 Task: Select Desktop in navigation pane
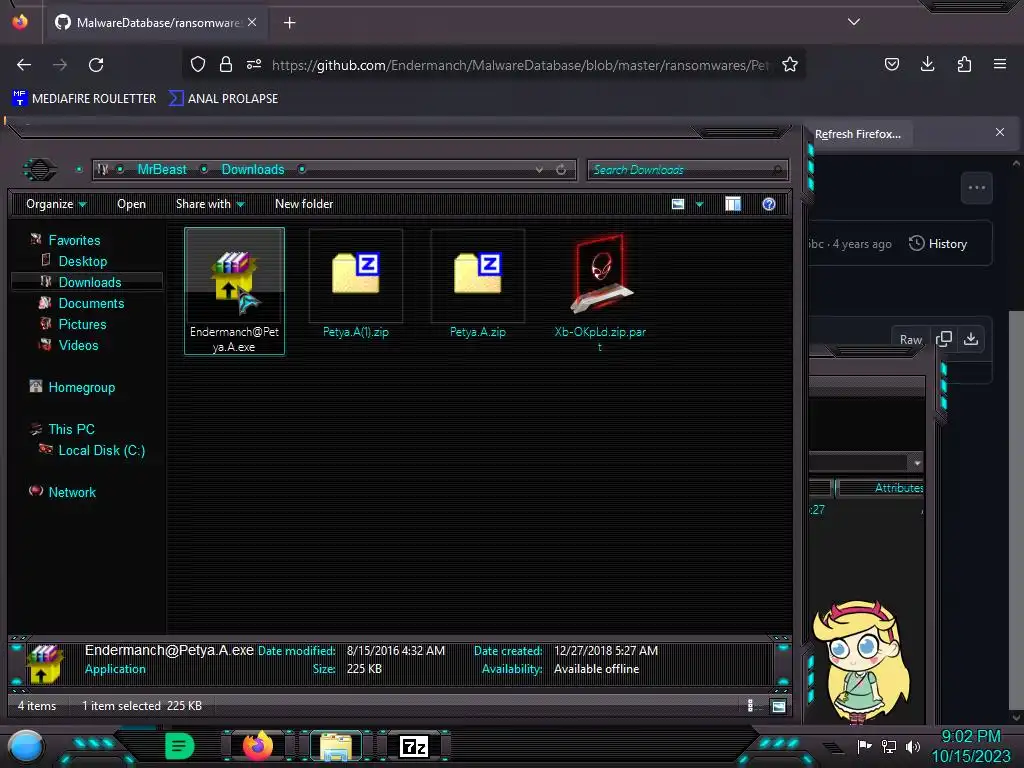(x=82, y=261)
